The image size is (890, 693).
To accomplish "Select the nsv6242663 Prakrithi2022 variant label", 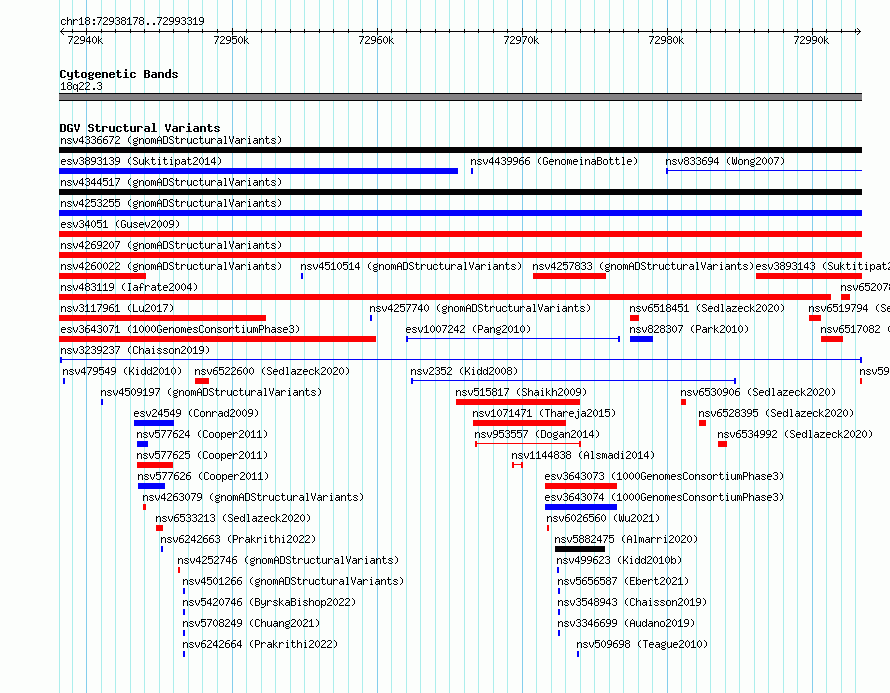I will click(238, 539).
